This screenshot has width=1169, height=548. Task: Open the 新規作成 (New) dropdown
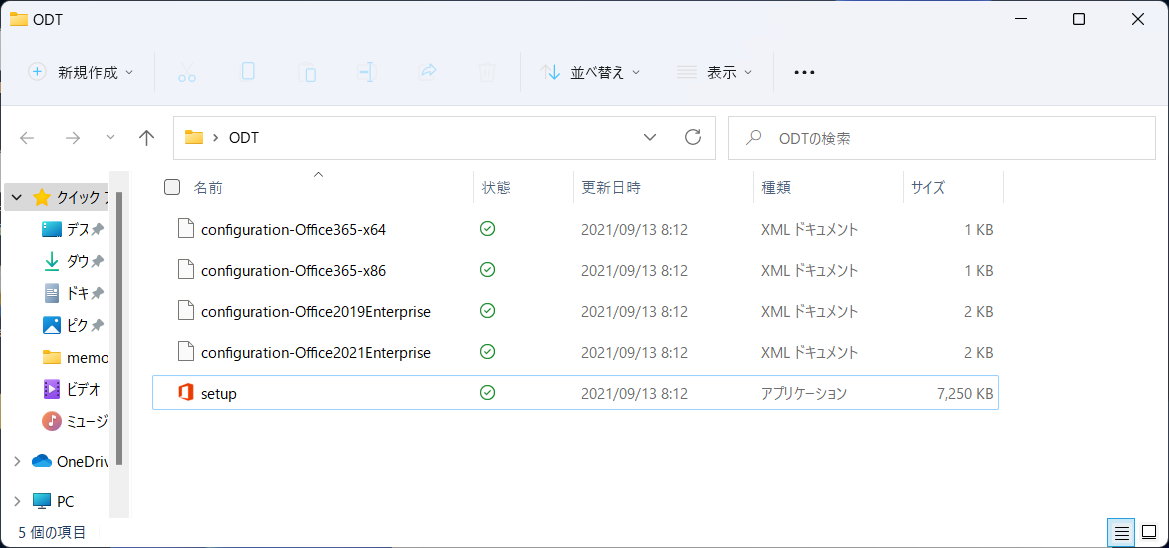pos(81,72)
